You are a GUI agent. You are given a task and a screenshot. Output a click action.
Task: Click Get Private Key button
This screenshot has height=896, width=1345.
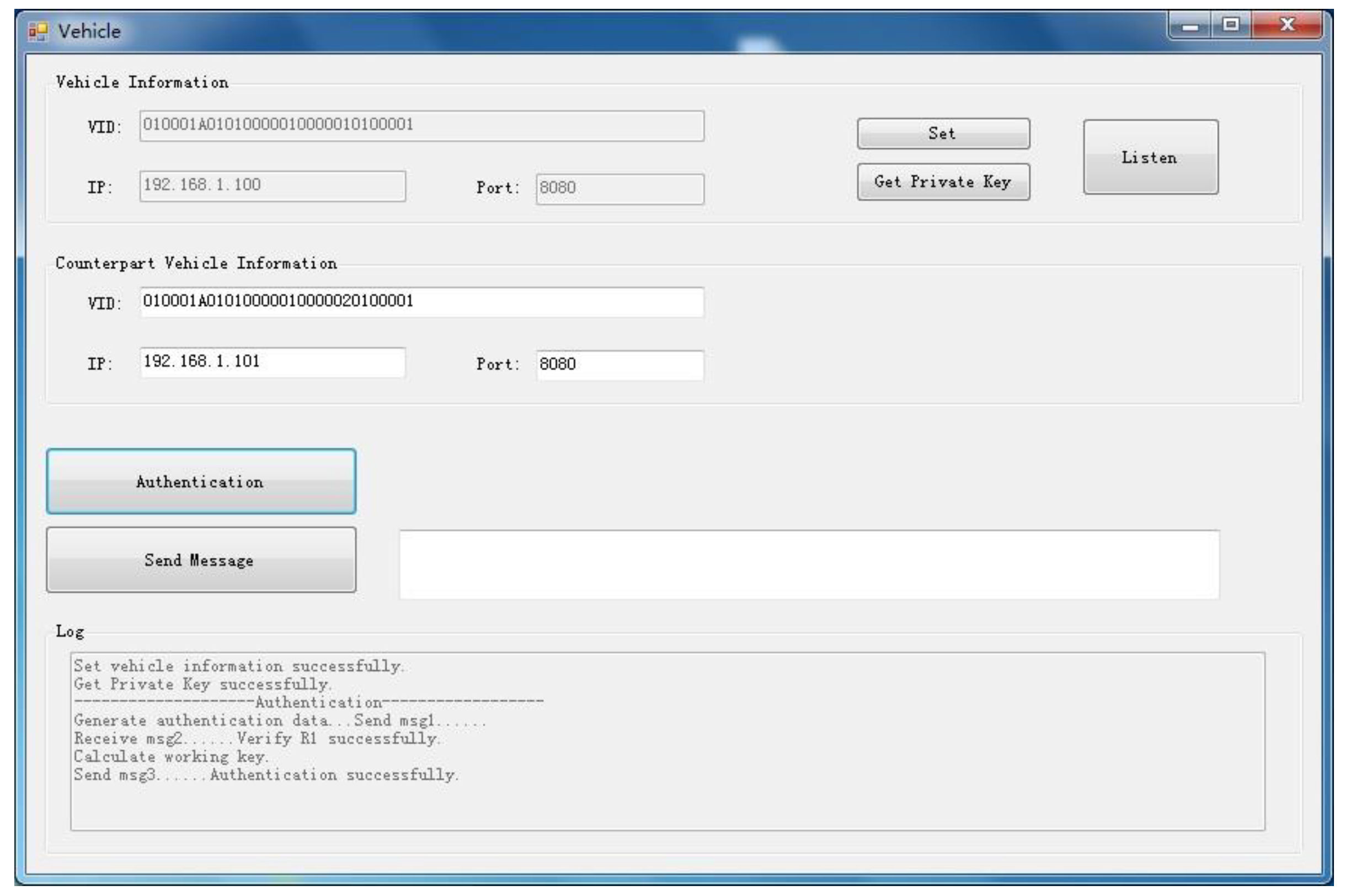pos(943,182)
